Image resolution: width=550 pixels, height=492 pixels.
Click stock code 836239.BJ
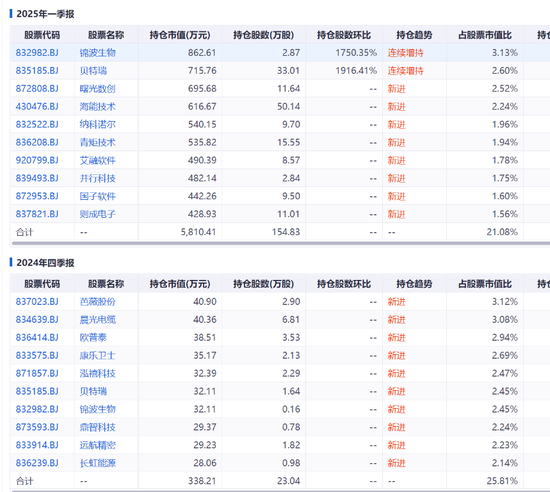(37, 463)
